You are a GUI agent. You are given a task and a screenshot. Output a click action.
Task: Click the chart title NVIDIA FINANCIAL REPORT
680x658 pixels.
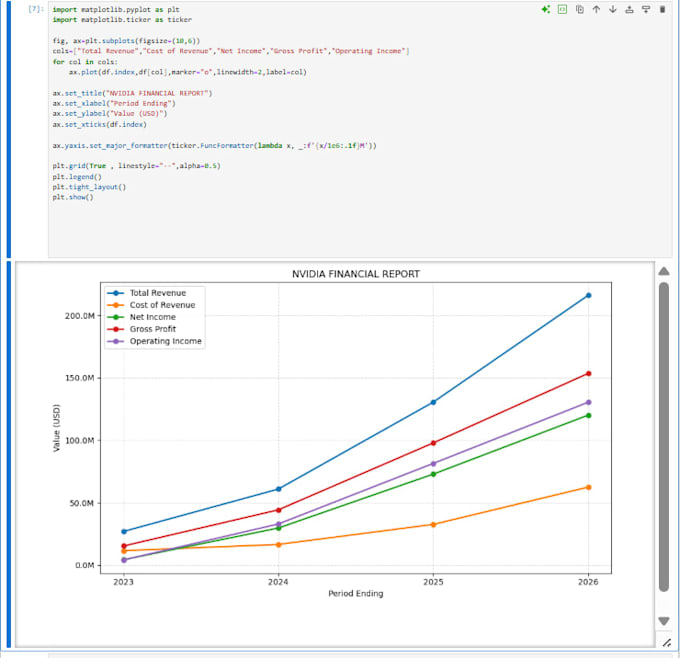356,274
